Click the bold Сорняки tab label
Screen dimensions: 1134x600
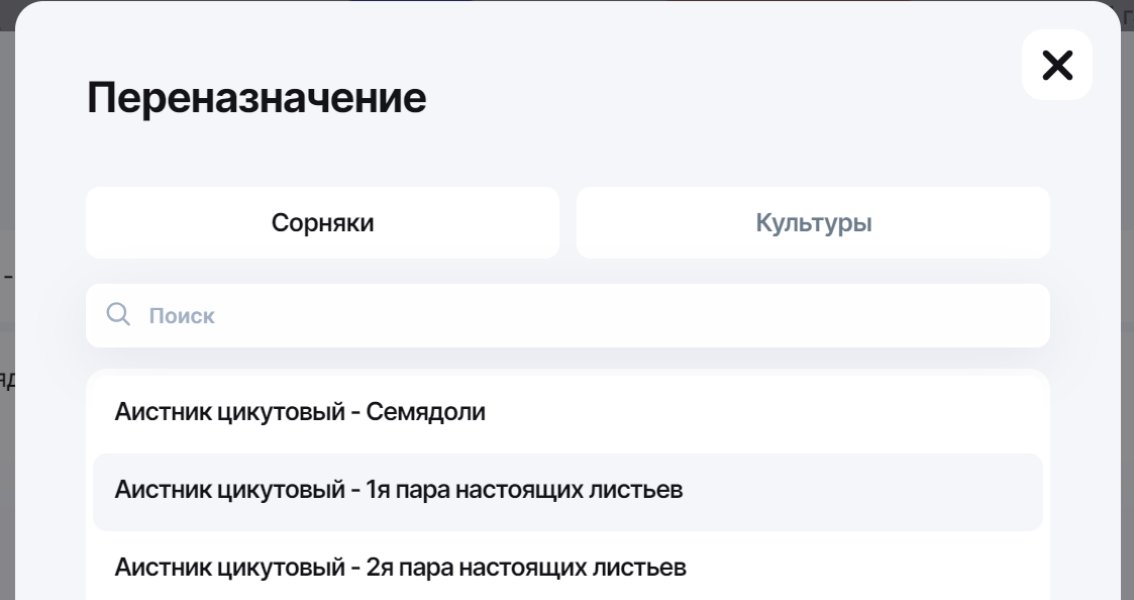coord(322,222)
